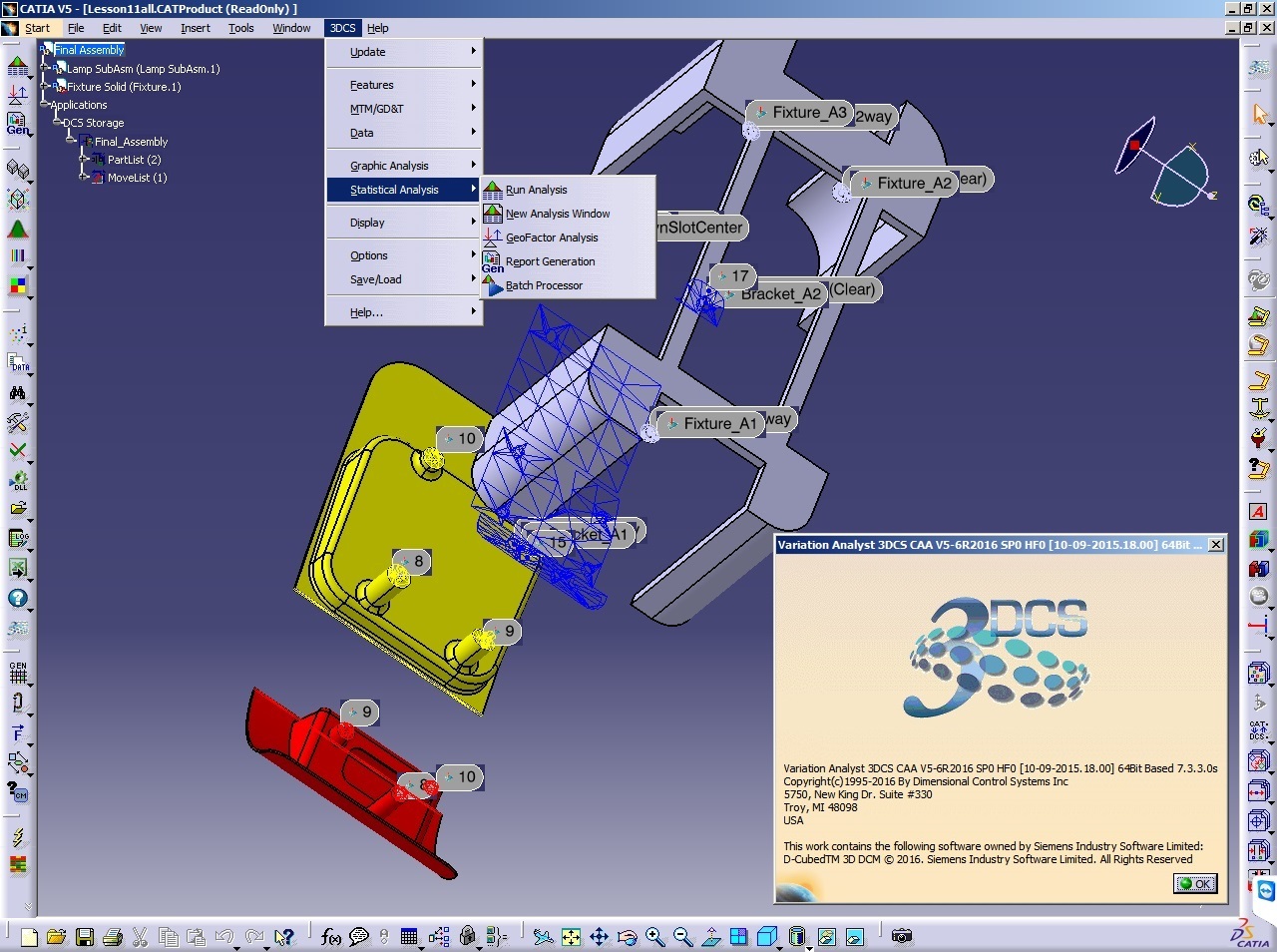Expand the Data submenu
This screenshot has width=1277, height=952.
(404, 133)
